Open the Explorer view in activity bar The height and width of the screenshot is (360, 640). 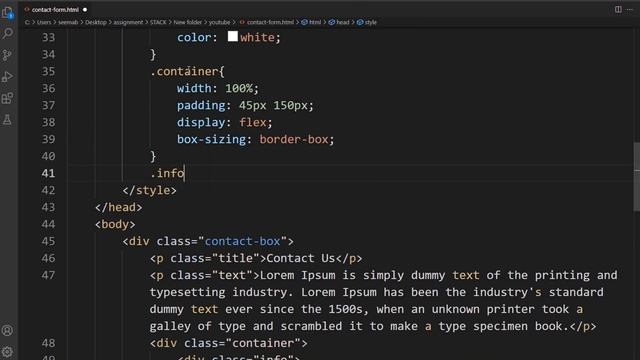7,12
